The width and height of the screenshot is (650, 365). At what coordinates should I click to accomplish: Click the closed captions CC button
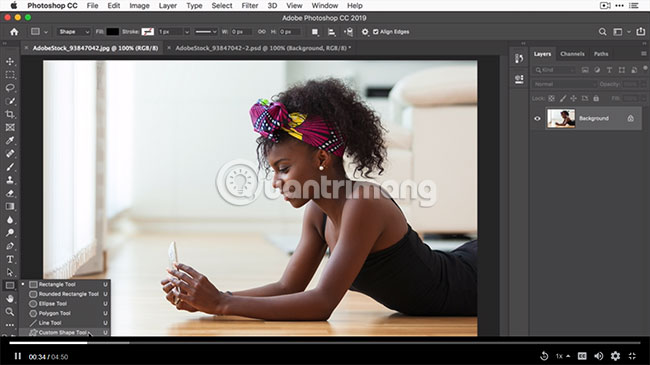pos(582,356)
